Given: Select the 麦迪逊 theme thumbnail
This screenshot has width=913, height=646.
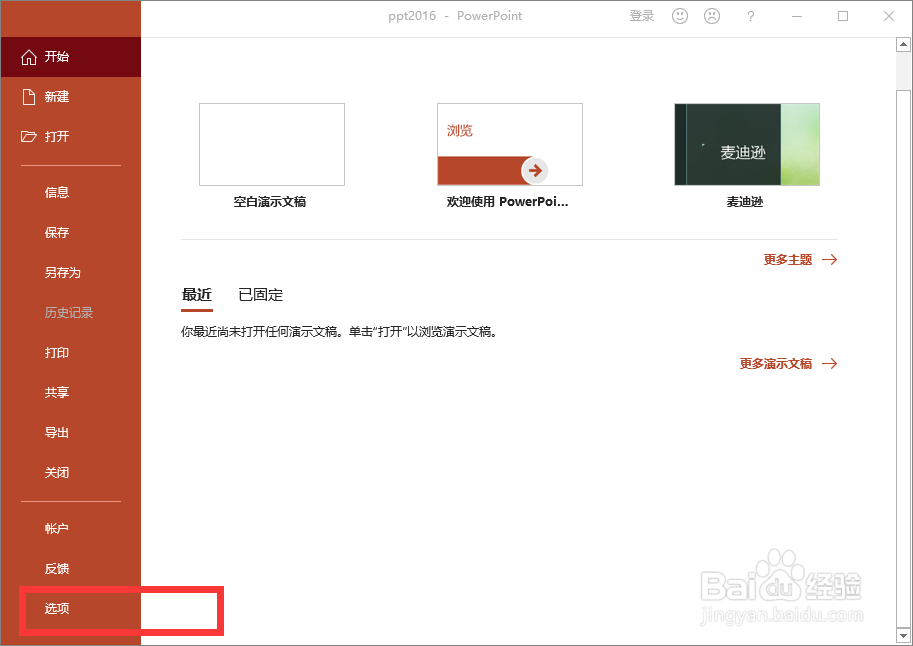Looking at the screenshot, I should [x=747, y=144].
